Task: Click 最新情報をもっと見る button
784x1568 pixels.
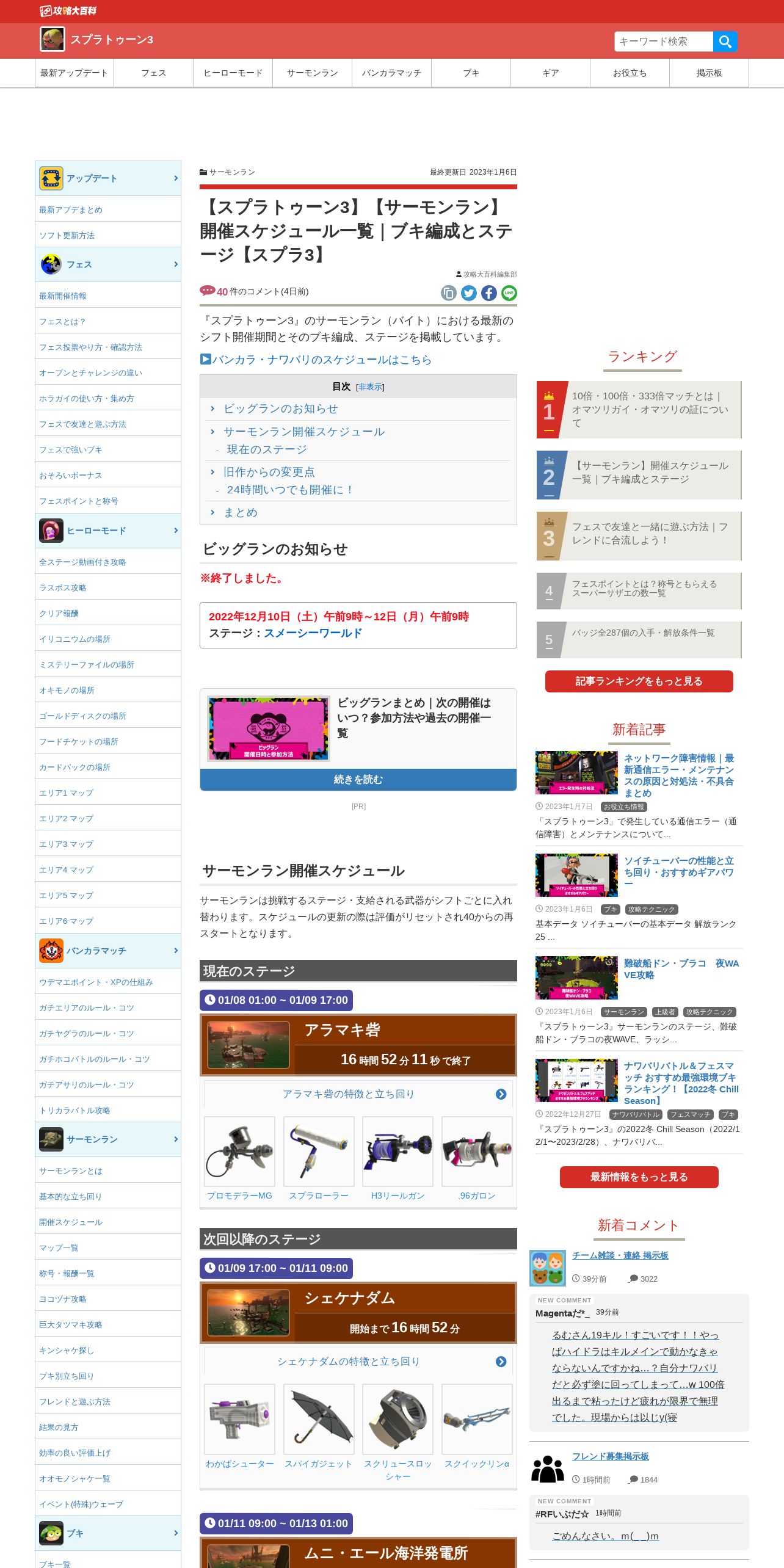Action: coord(639,1177)
